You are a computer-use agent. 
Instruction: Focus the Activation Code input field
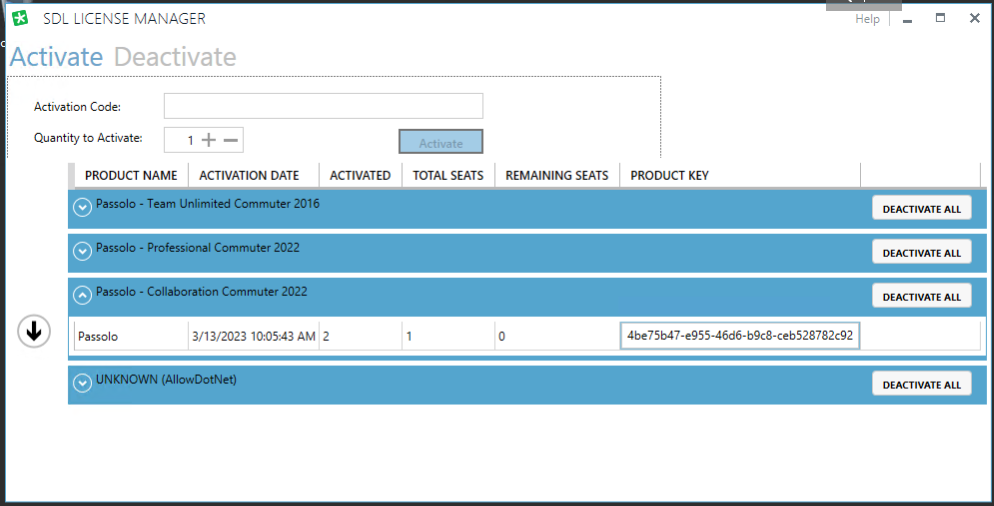tap(323, 106)
